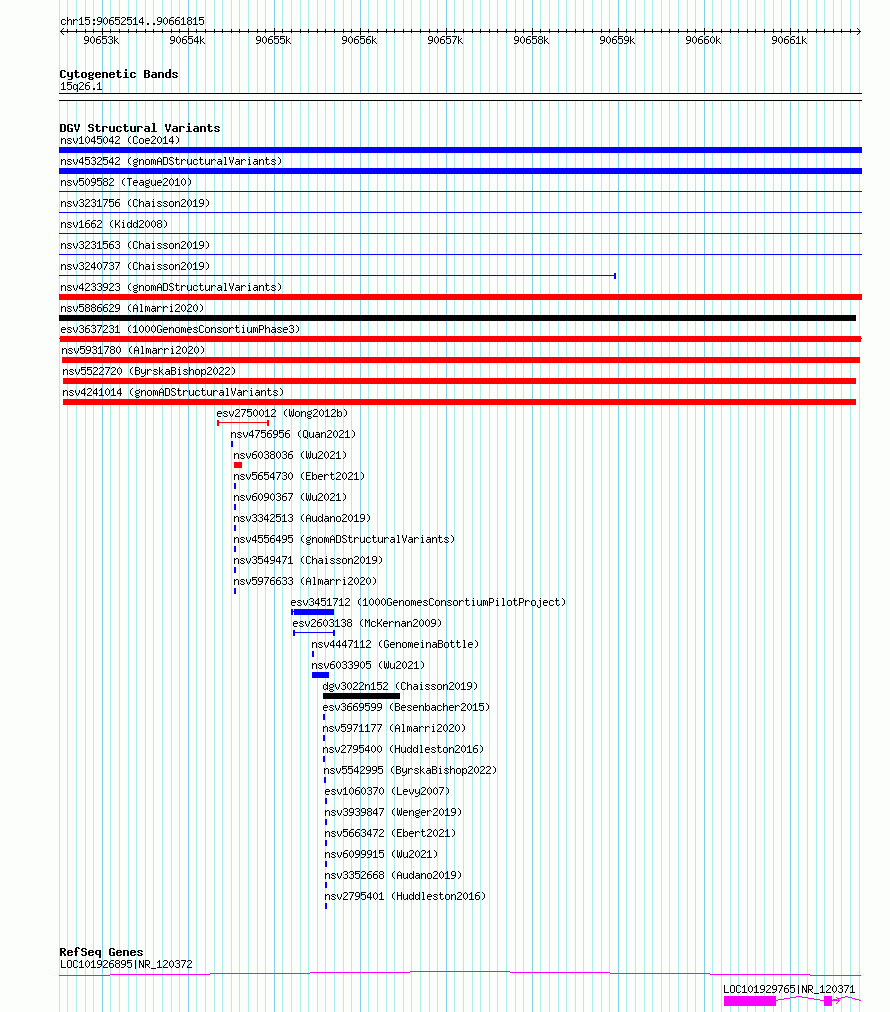Select esv1060370 (Levy2007) label

pyautogui.click(x=387, y=791)
